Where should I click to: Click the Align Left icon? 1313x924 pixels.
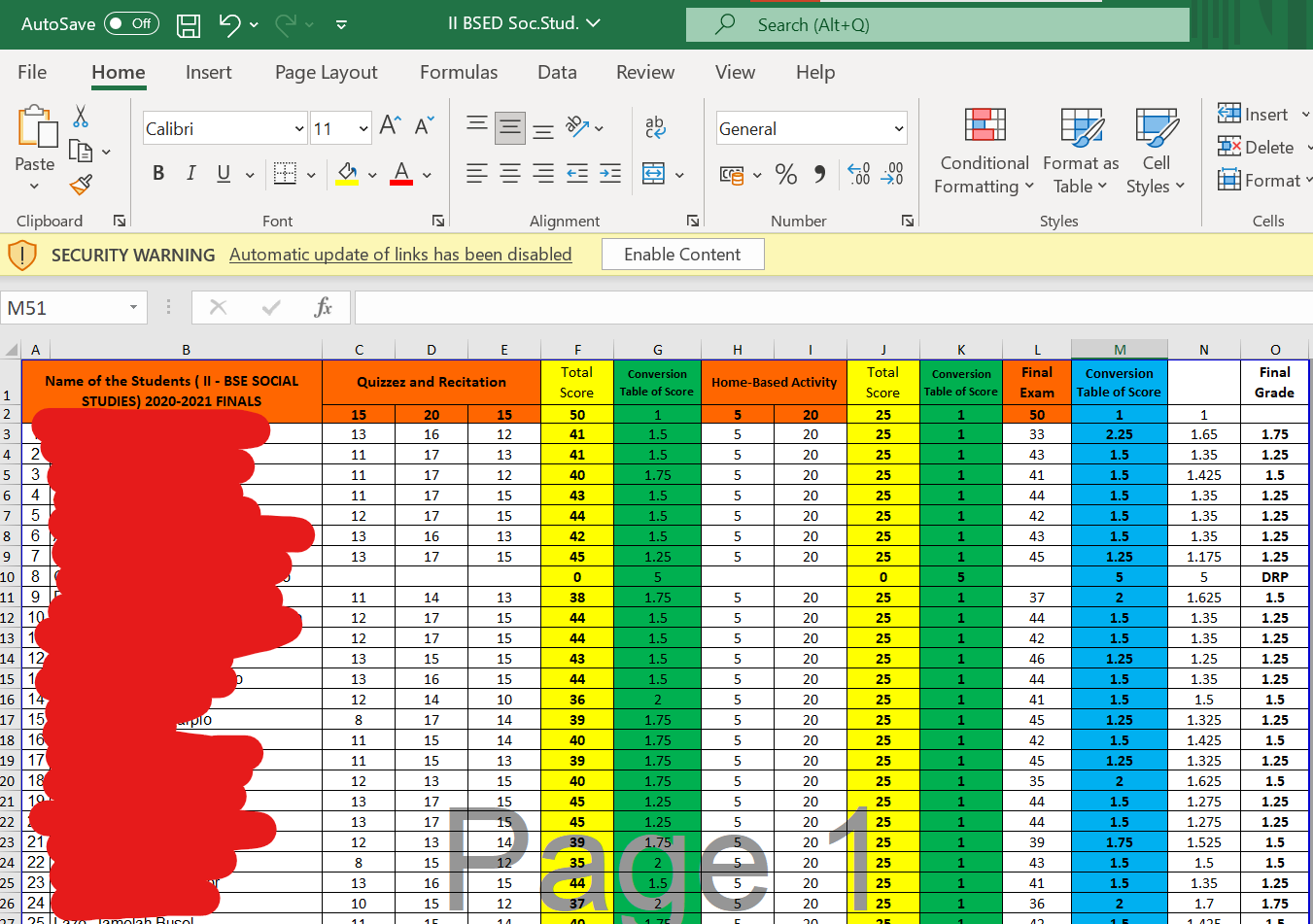tap(476, 174)
